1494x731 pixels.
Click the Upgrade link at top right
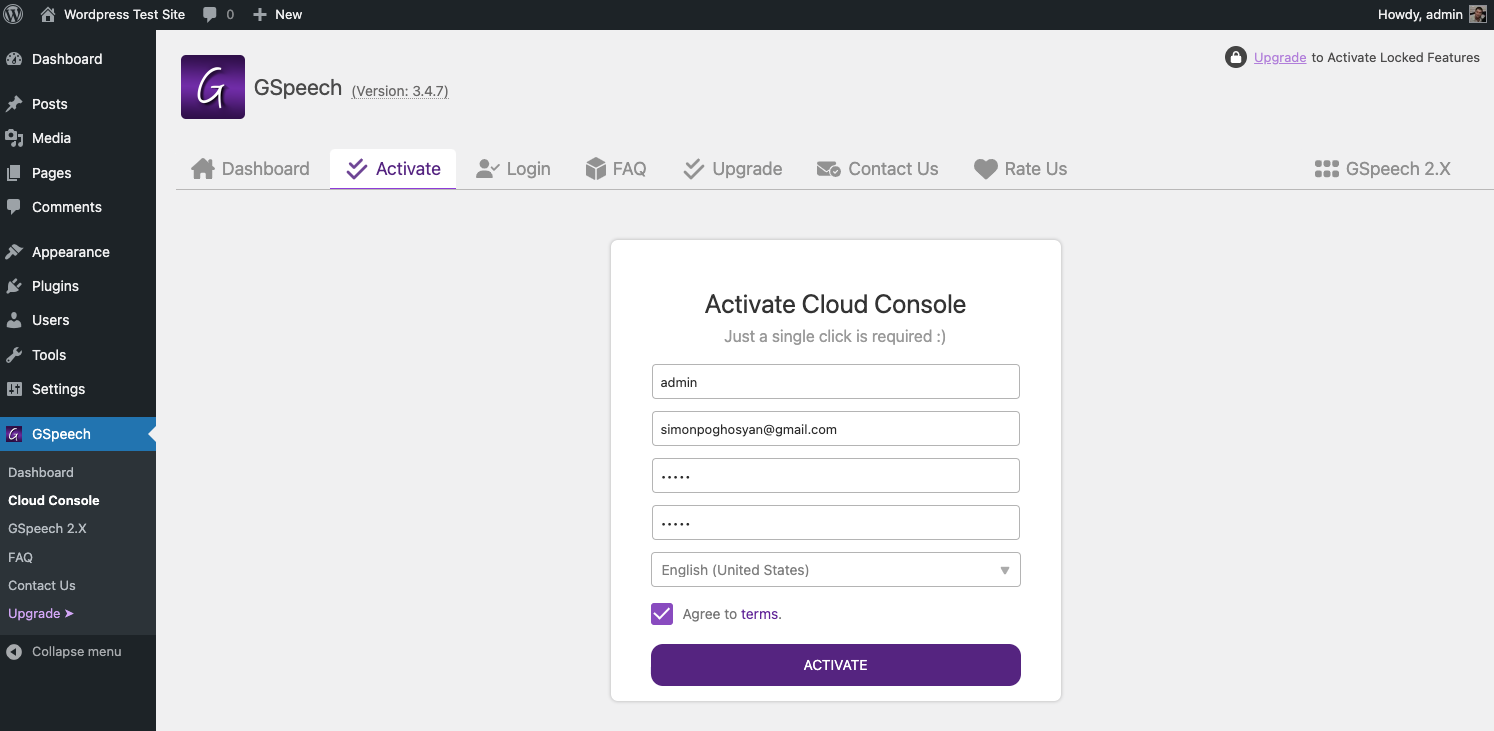(1280, 57)
